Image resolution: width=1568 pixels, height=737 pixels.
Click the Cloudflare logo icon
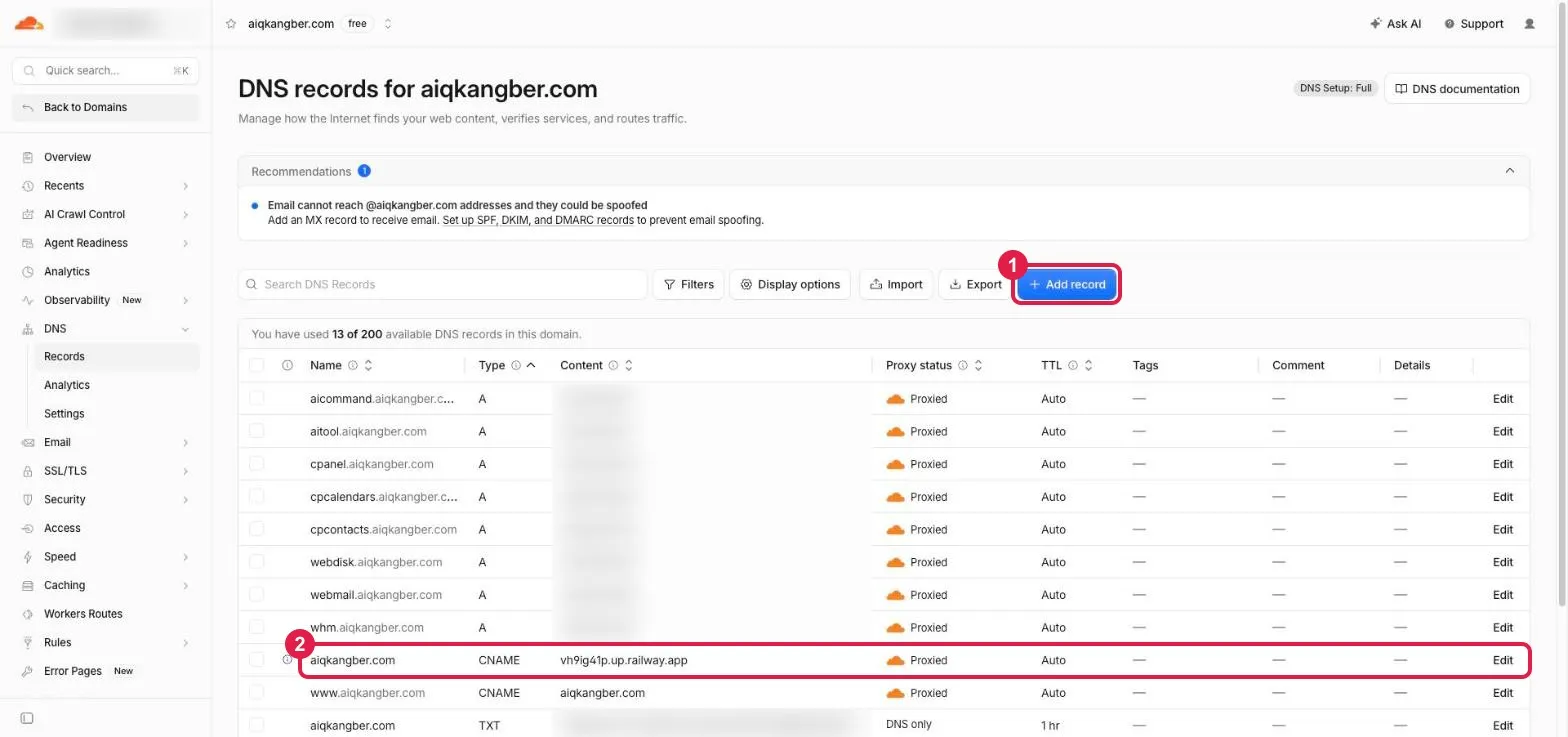click(x=29, y=23)
